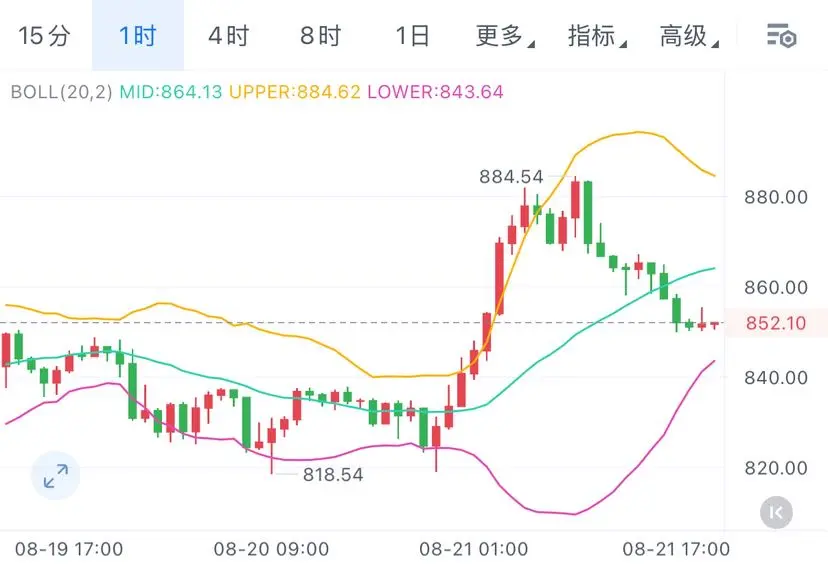828x564 pixels.
Task: Select the 1时 timeframe tab
Action: [138, 36]
